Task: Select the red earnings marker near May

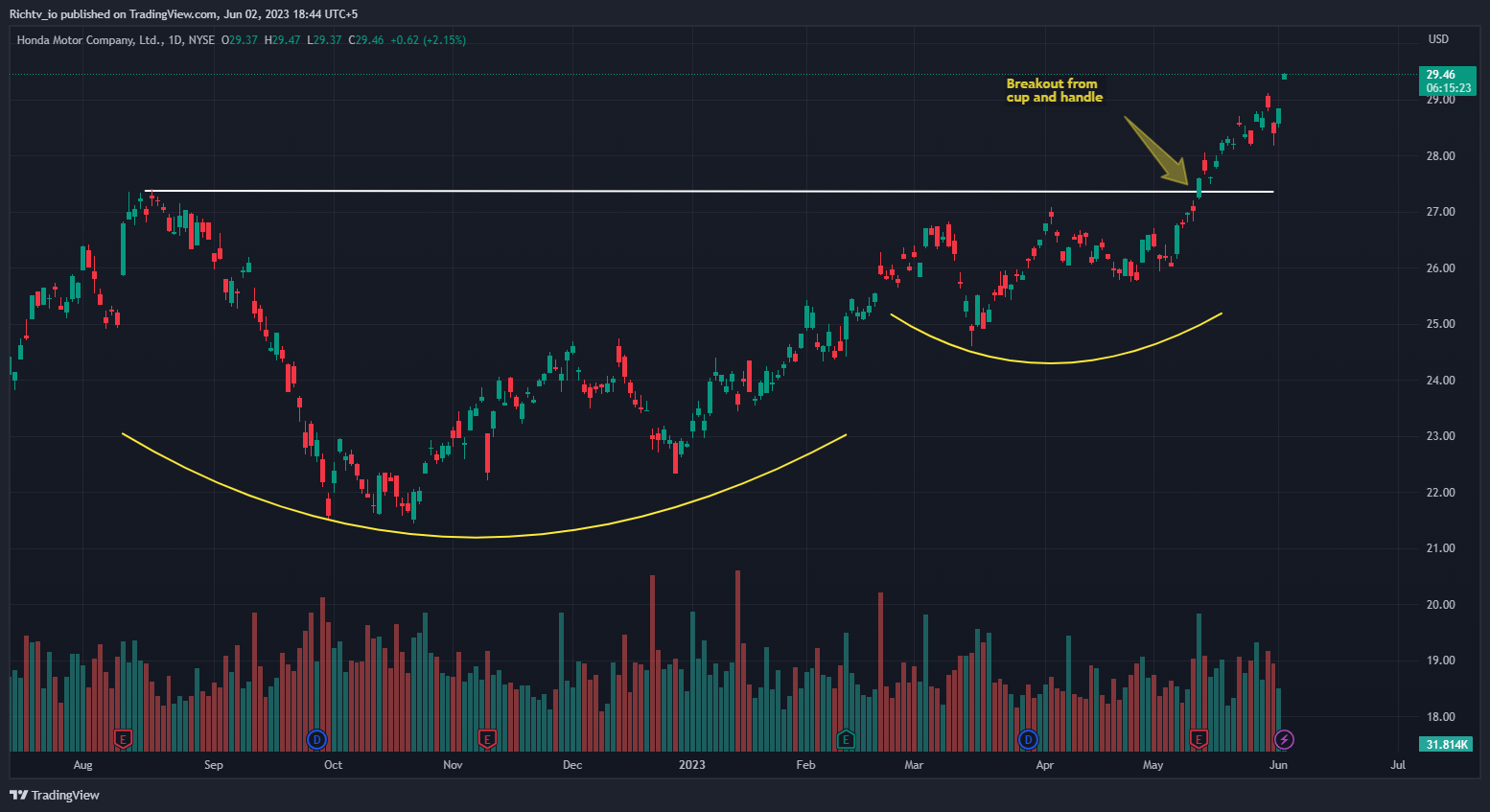Action: tap(1199, 739)
